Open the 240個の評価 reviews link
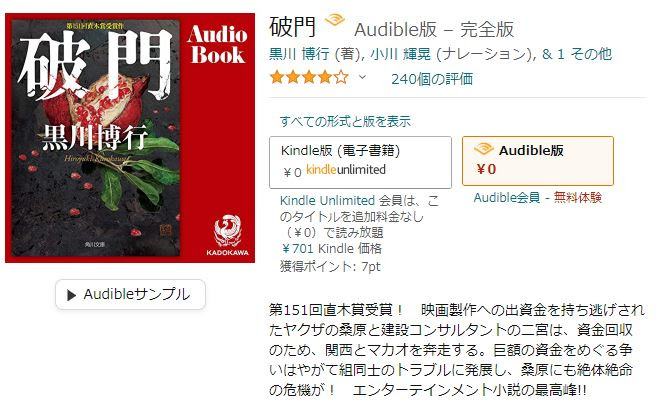This screenshot has height=404, width=656. pos(432,79)
